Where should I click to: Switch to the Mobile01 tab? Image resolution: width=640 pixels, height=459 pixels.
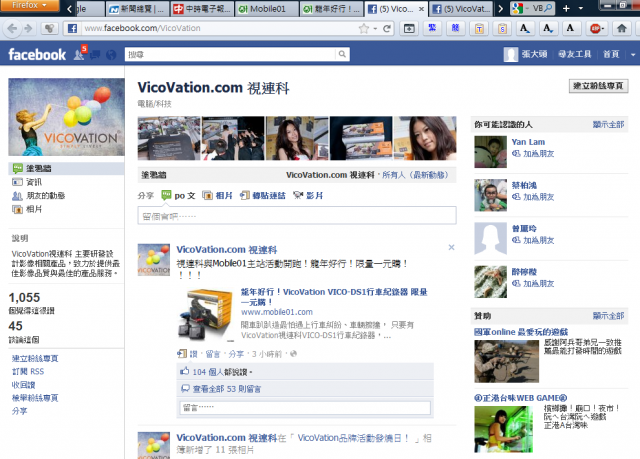(267, 9)
